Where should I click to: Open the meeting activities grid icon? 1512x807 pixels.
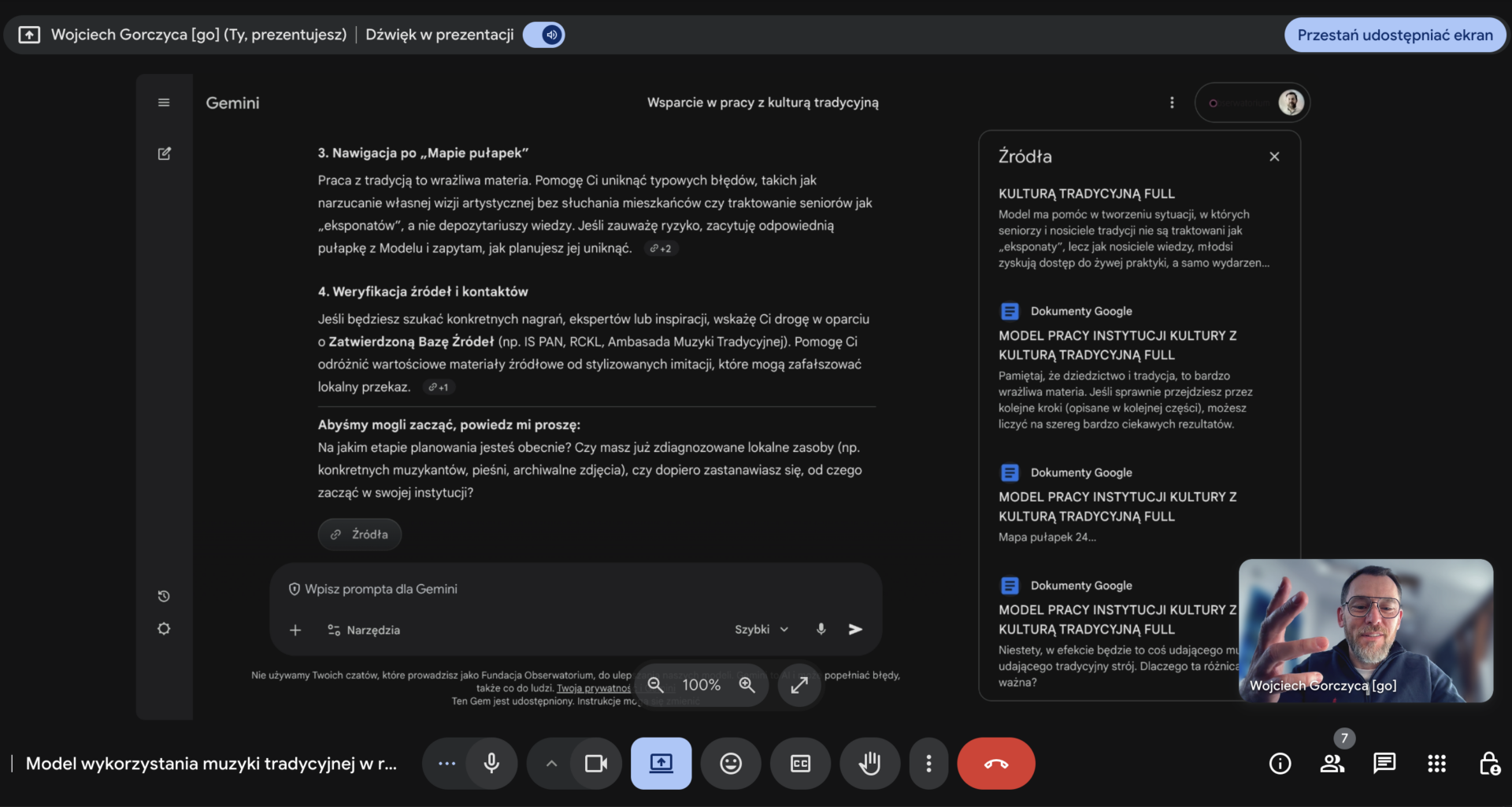click(1436, 763)
